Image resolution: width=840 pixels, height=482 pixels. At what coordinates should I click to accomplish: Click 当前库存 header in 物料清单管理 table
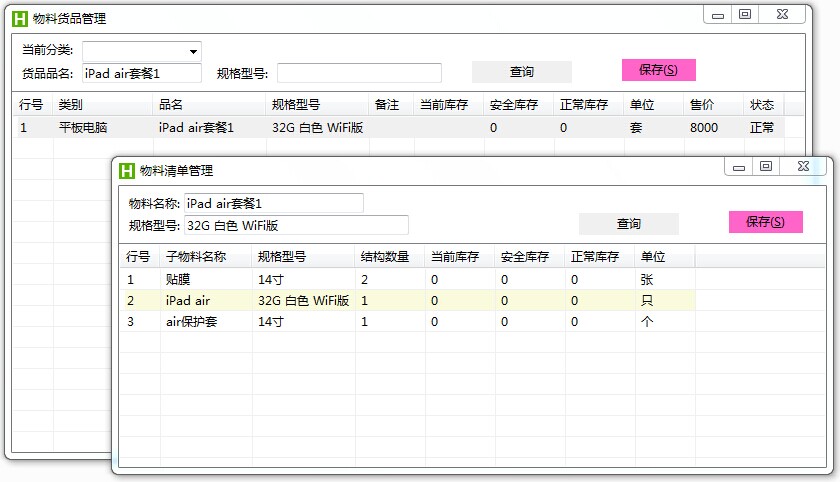(460, 257)
